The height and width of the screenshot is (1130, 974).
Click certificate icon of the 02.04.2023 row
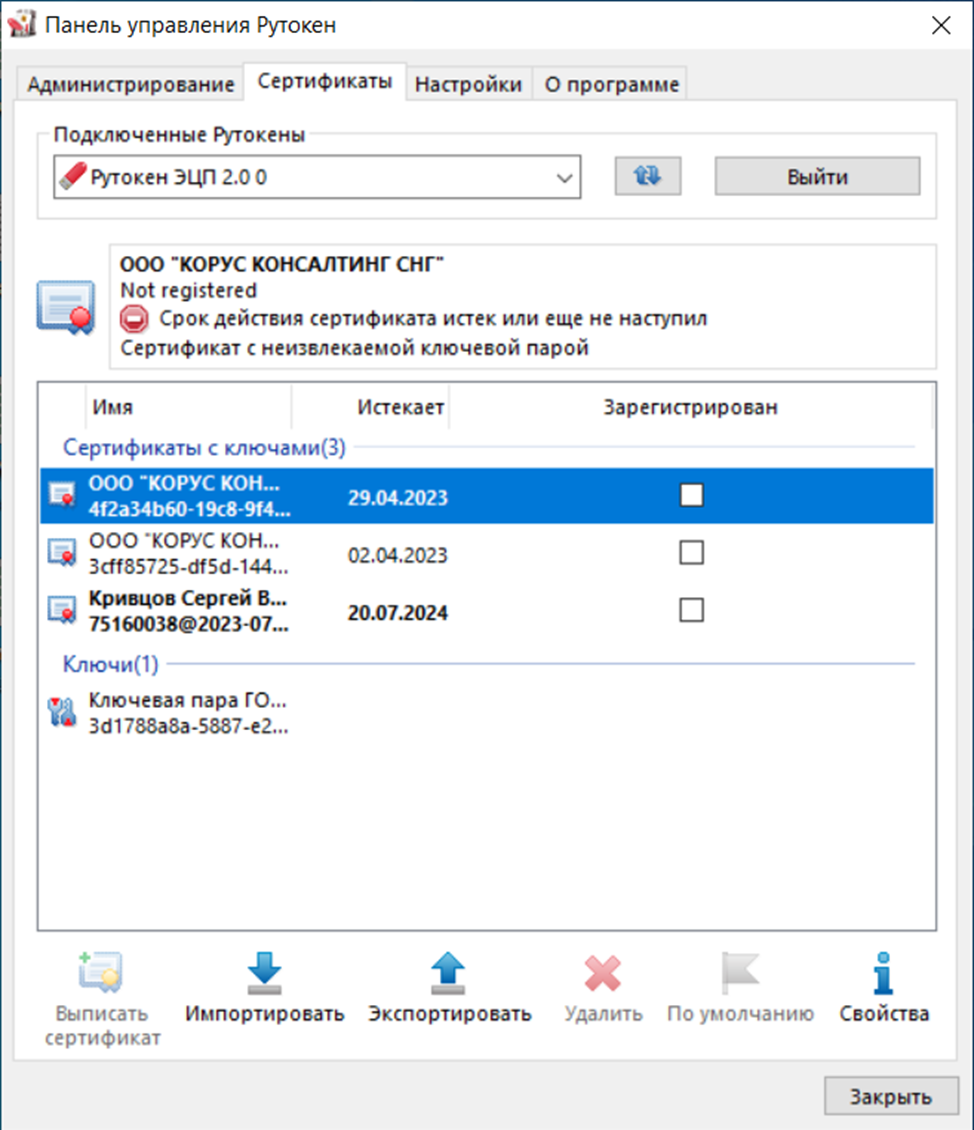coord(62,553)
